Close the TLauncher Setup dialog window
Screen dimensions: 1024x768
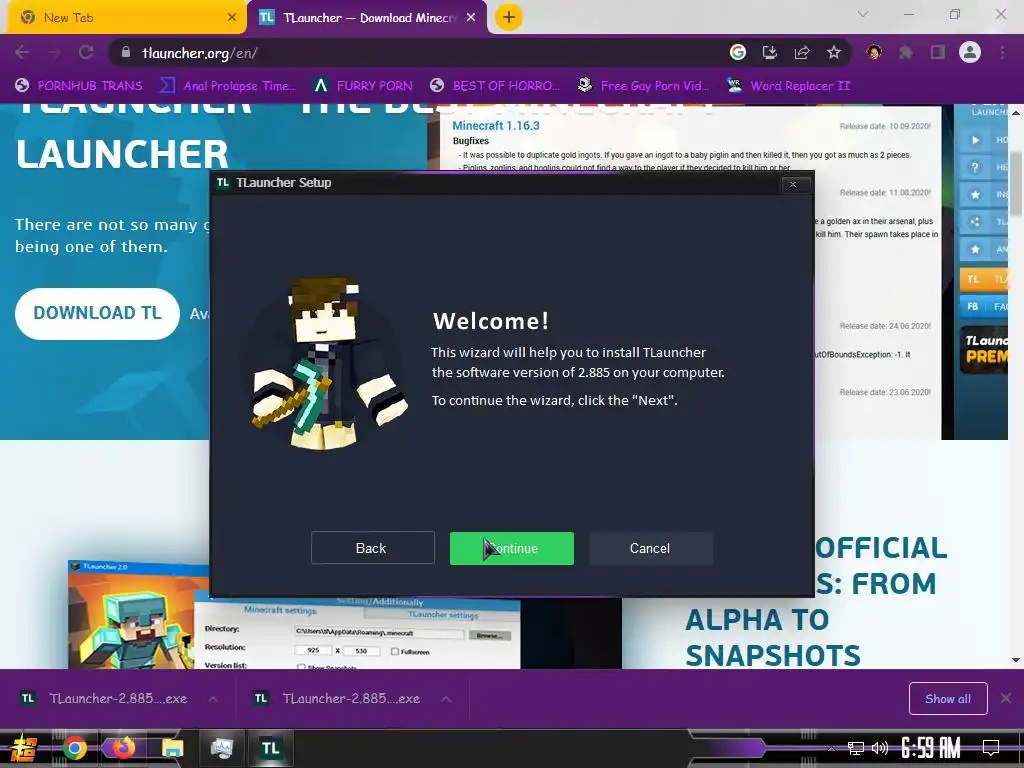[793, 184]
